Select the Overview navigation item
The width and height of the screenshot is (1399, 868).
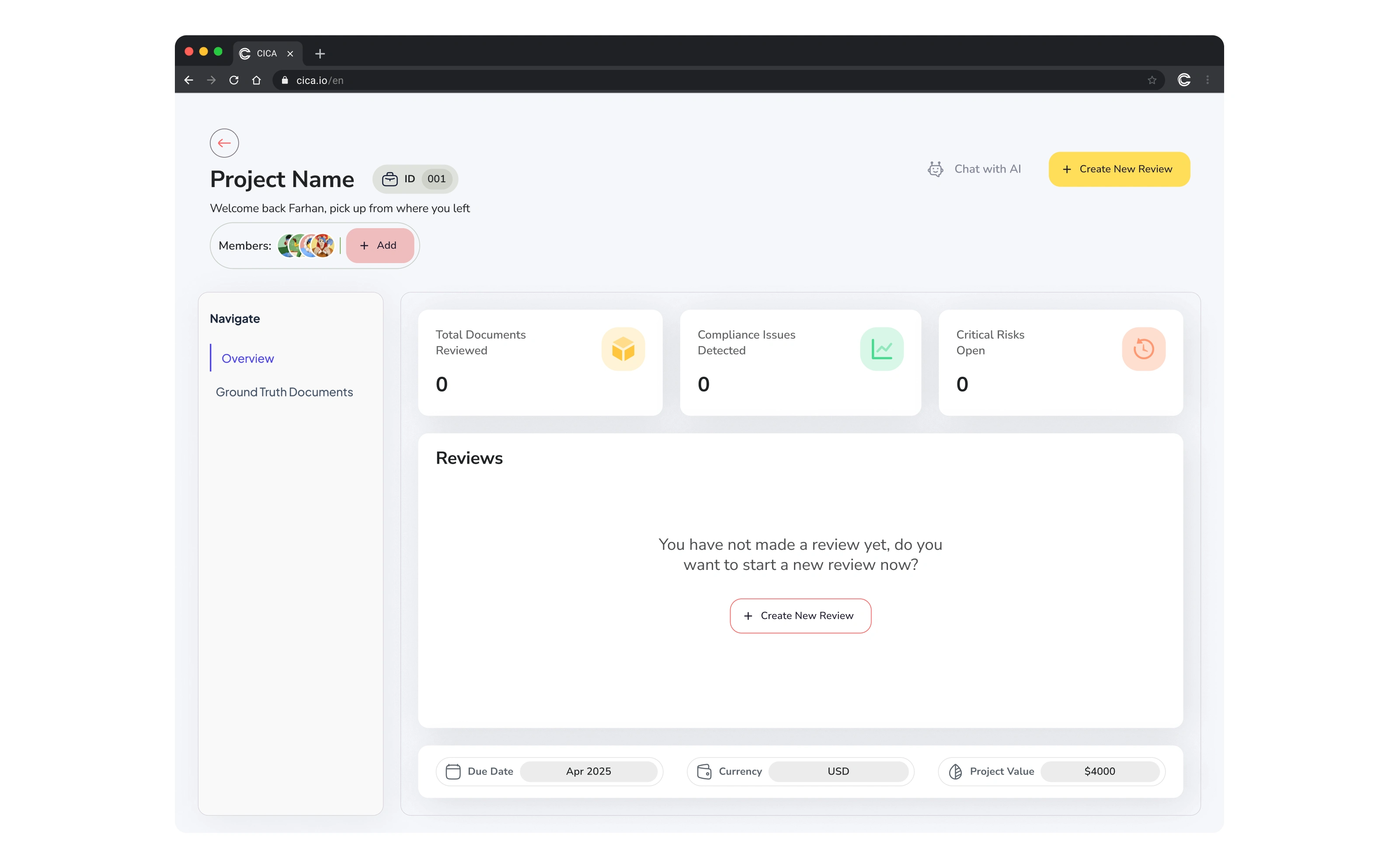pos(247,358)
